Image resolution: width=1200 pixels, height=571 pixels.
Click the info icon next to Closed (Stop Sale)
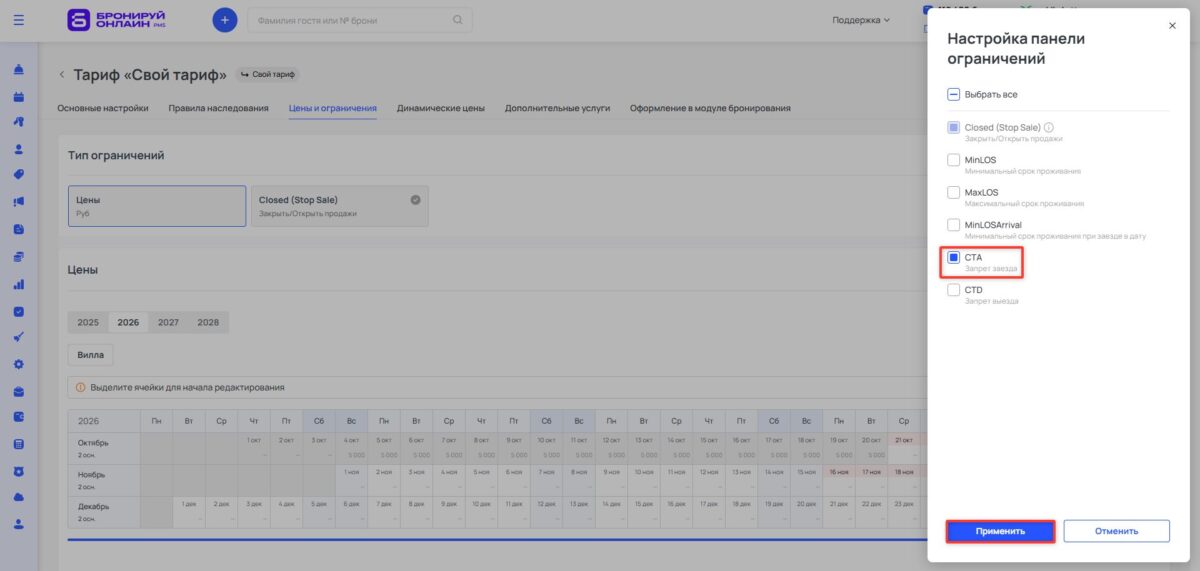pyautogui.click(x=1049, y=127)
